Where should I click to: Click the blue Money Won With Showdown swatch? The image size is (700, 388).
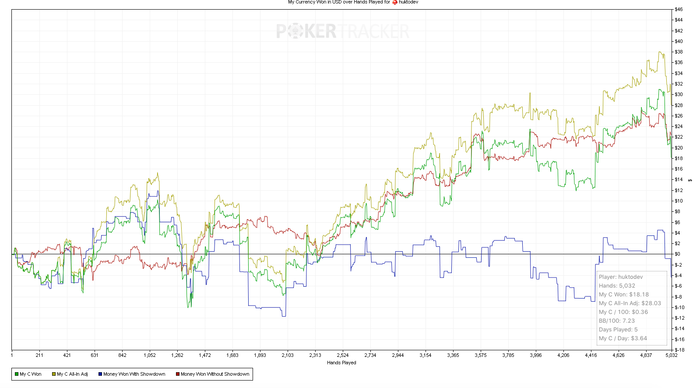(x=100, y=374)
